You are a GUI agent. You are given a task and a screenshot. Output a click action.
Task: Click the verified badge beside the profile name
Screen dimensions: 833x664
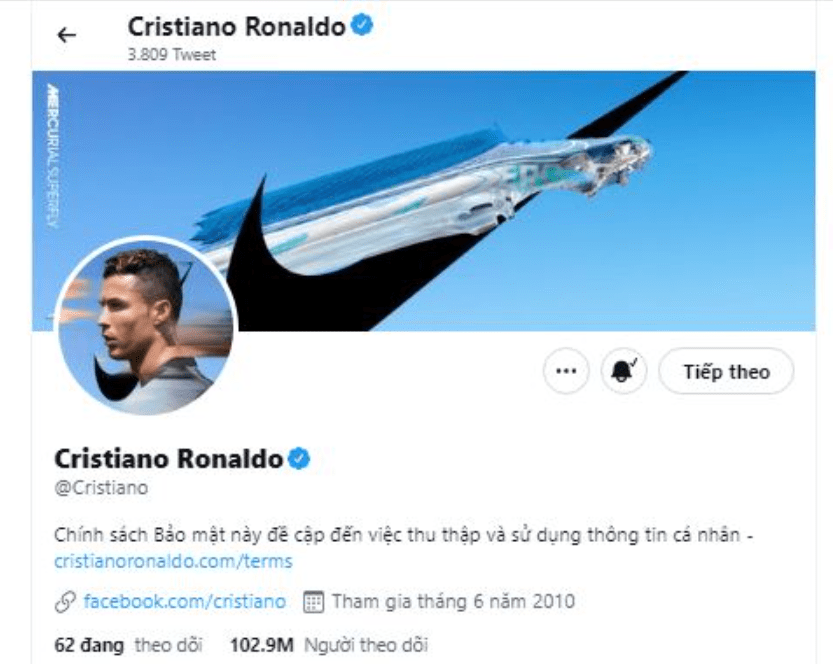tap(299, 459)
